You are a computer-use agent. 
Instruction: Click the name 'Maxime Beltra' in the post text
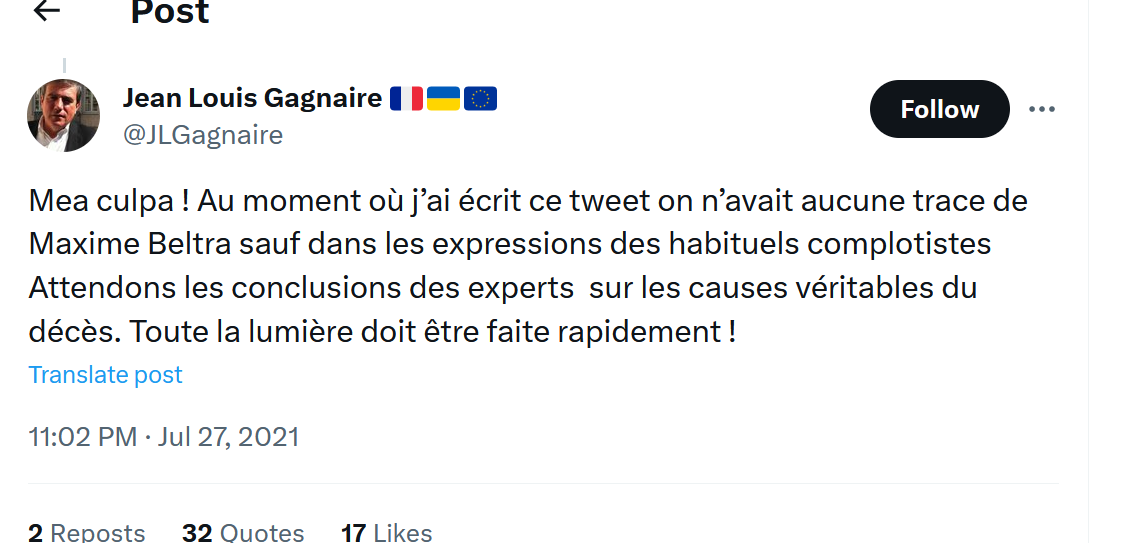coord(130,244)
